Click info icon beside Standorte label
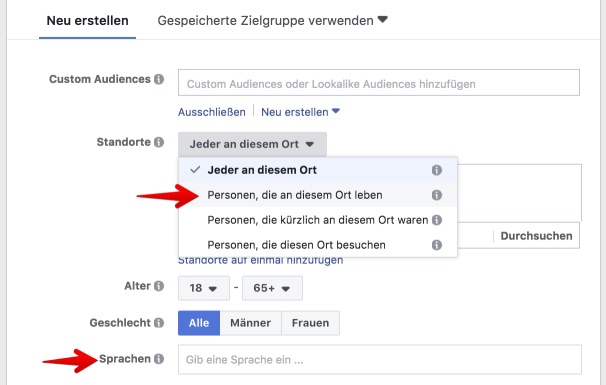The height and width of the screenshot is (385, 606). 159,142
